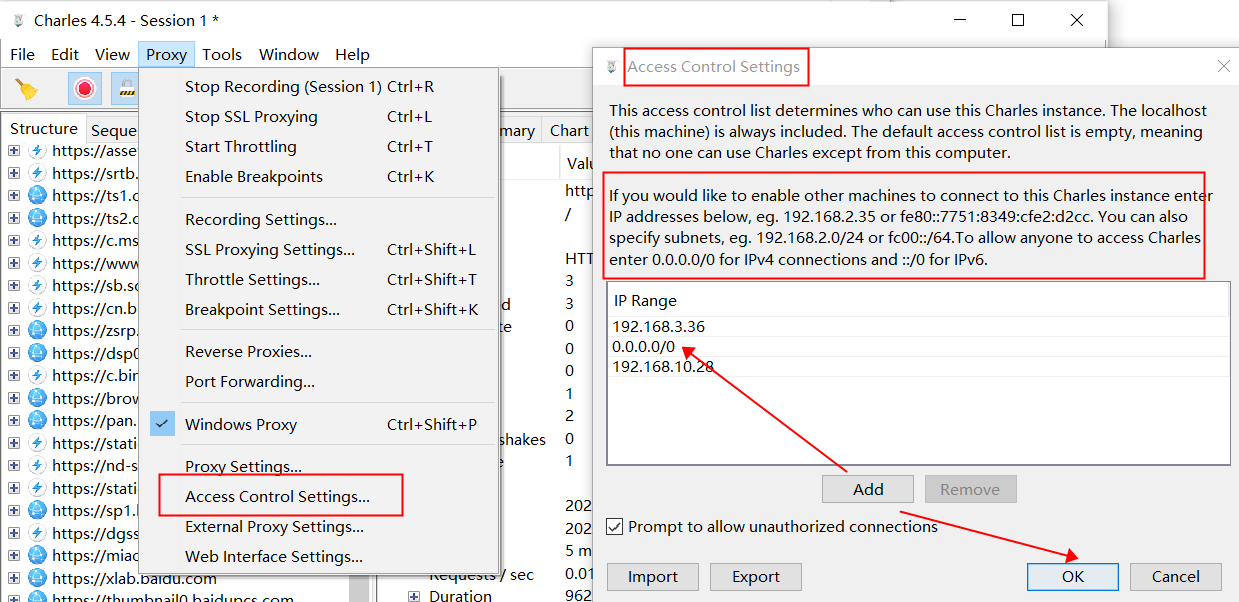This screenshot has height=602, width=1239.
Task: Open Enable Breakpoints menu entry
Action: (254, 176)
